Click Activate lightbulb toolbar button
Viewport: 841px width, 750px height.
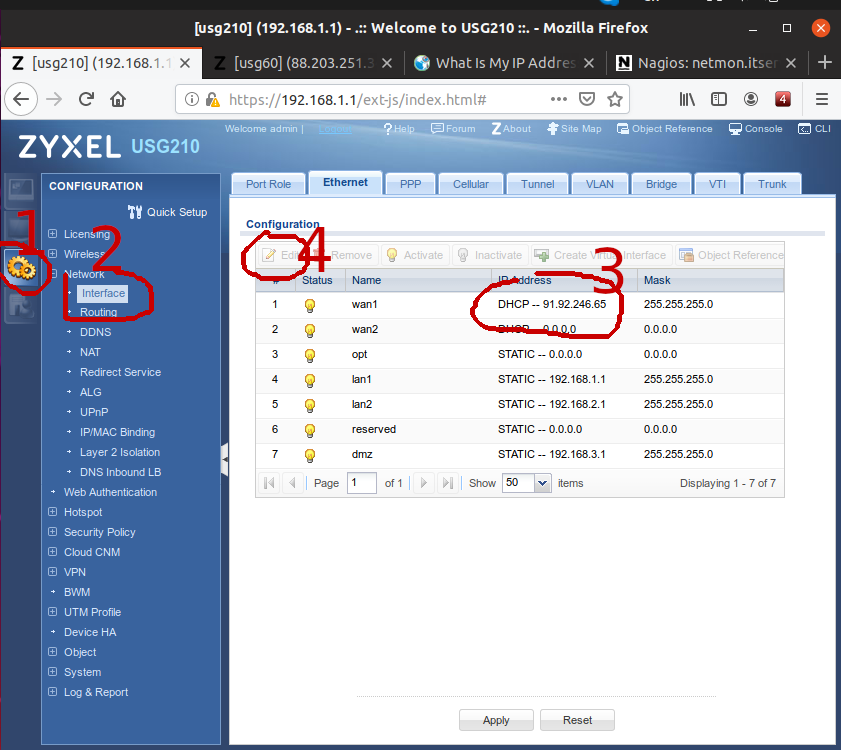pos(415,255)
